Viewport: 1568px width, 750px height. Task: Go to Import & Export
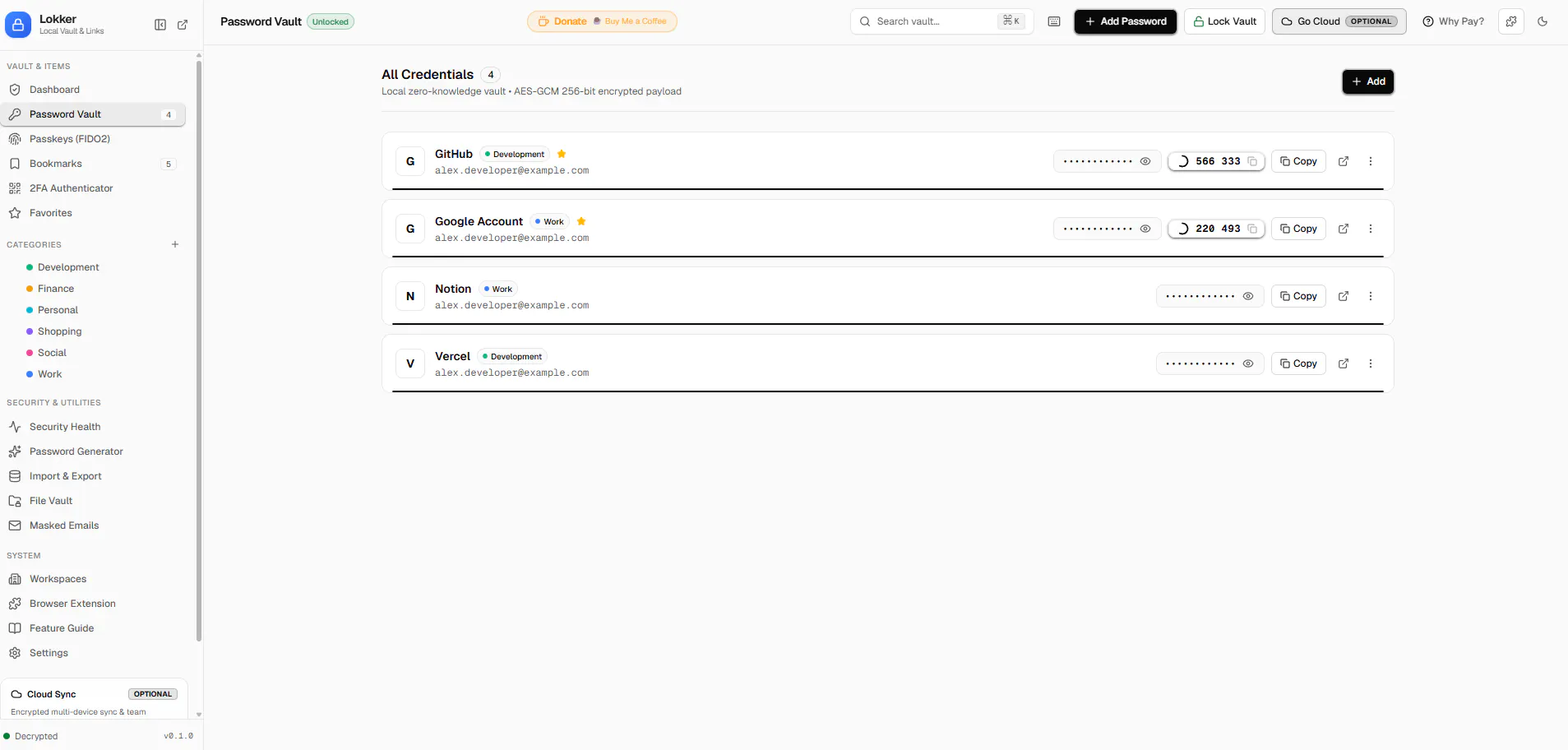[93, 476]
